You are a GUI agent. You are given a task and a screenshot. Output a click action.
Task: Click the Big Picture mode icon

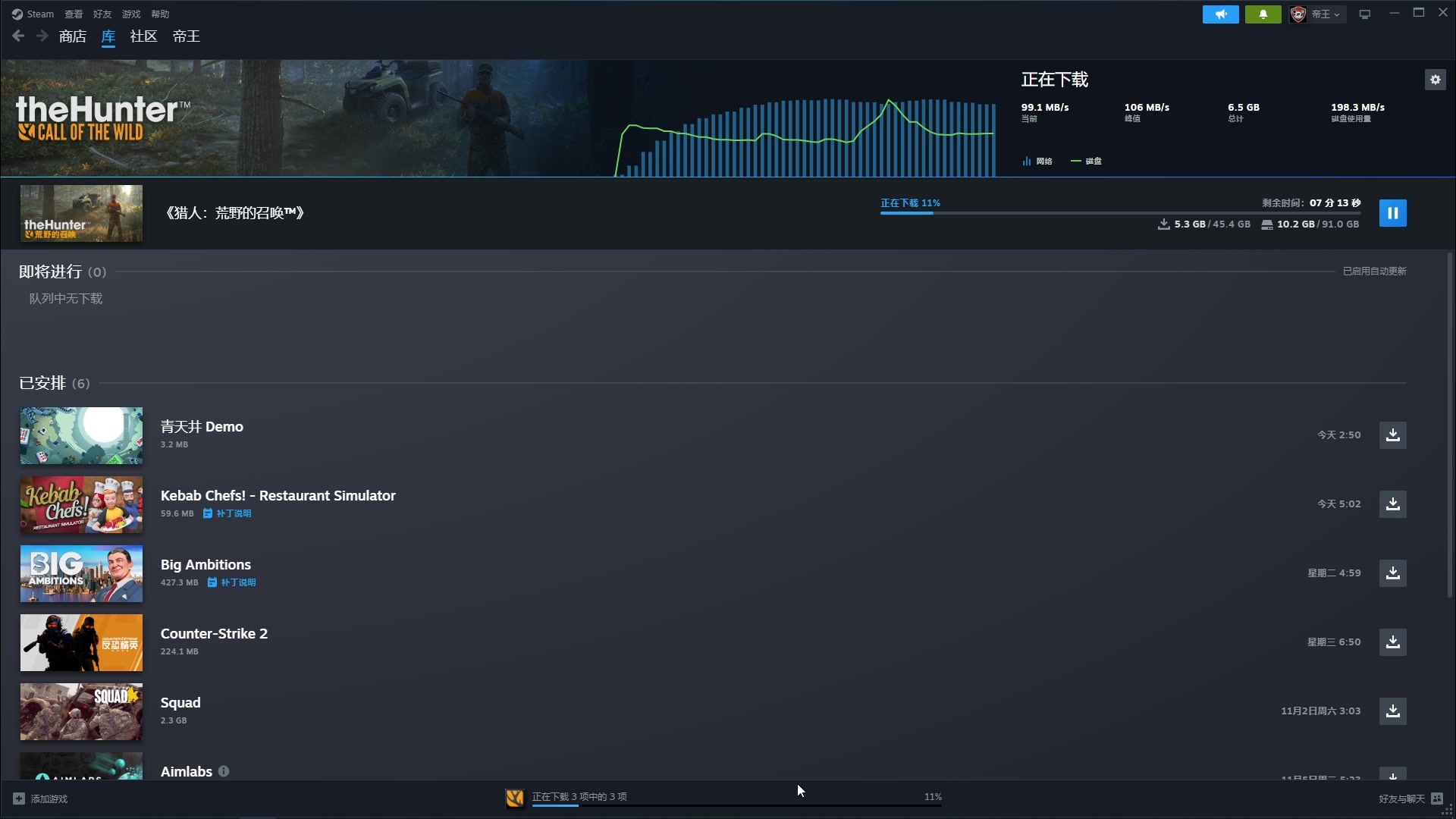pyautogui.click(x=1364, y=14)
